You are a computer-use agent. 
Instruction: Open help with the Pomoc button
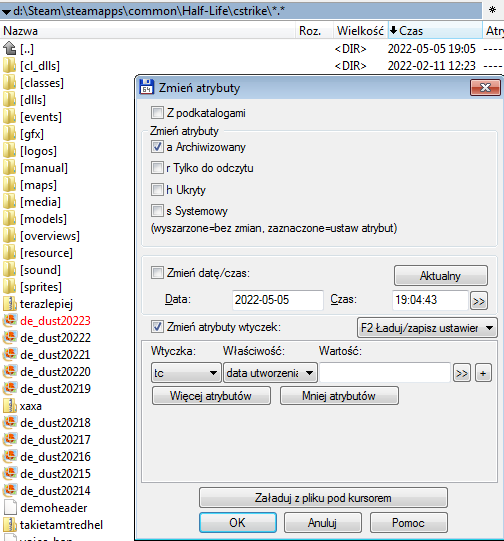click(x=408, y=522)
